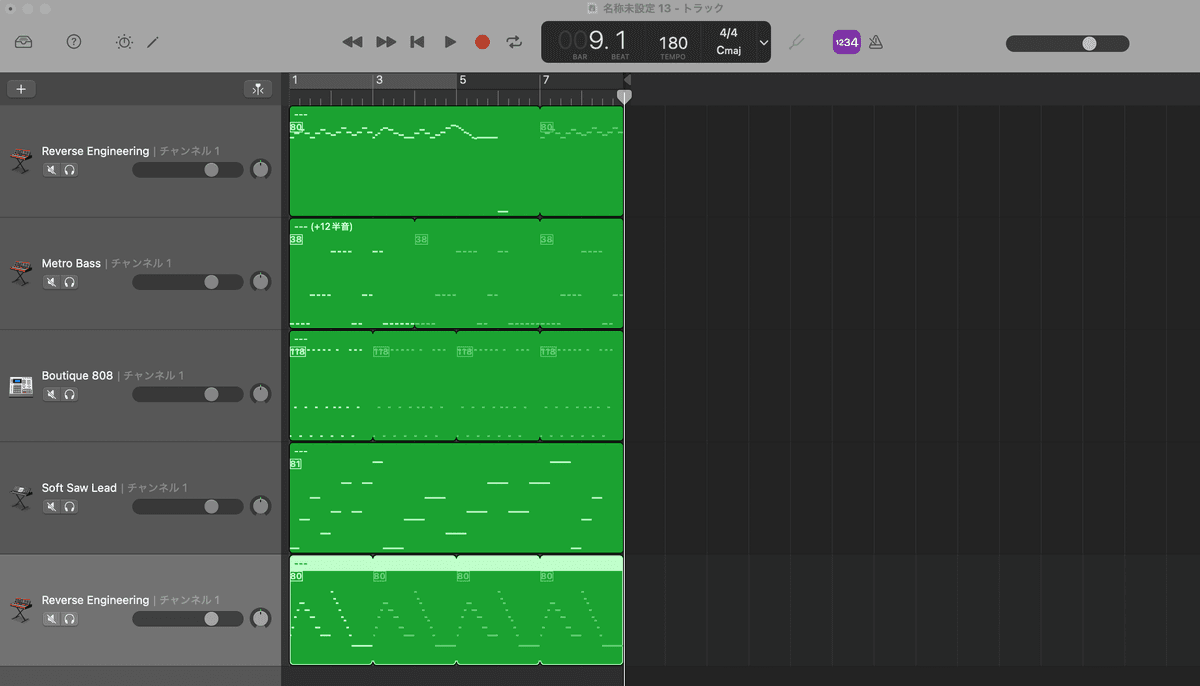Screen dimensions: 1200x686
Task: Click the red Record button
Action: pos(482,42)
